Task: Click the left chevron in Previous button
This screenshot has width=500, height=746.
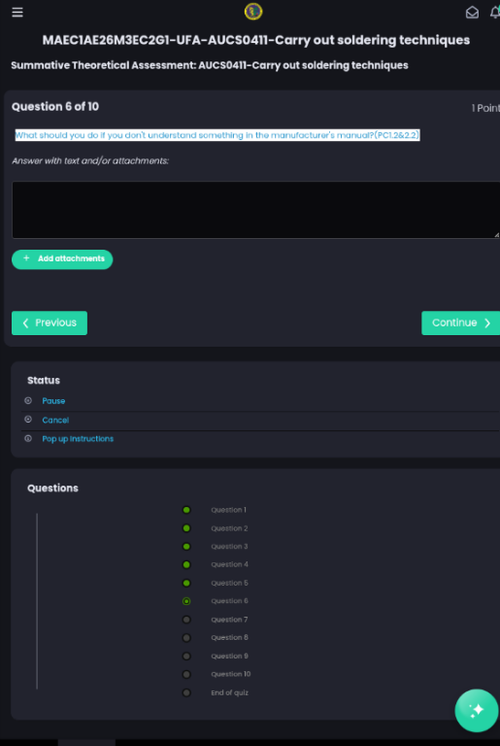Action: 26,323
